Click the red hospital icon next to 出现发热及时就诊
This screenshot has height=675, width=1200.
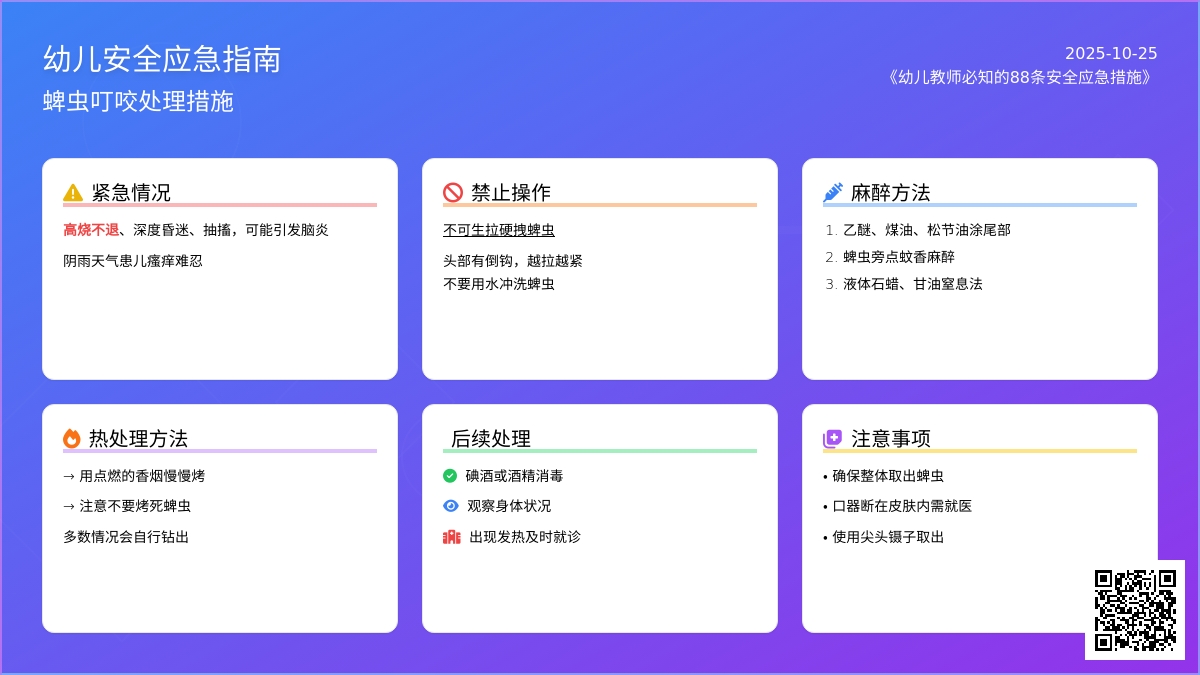click(451, 537)
